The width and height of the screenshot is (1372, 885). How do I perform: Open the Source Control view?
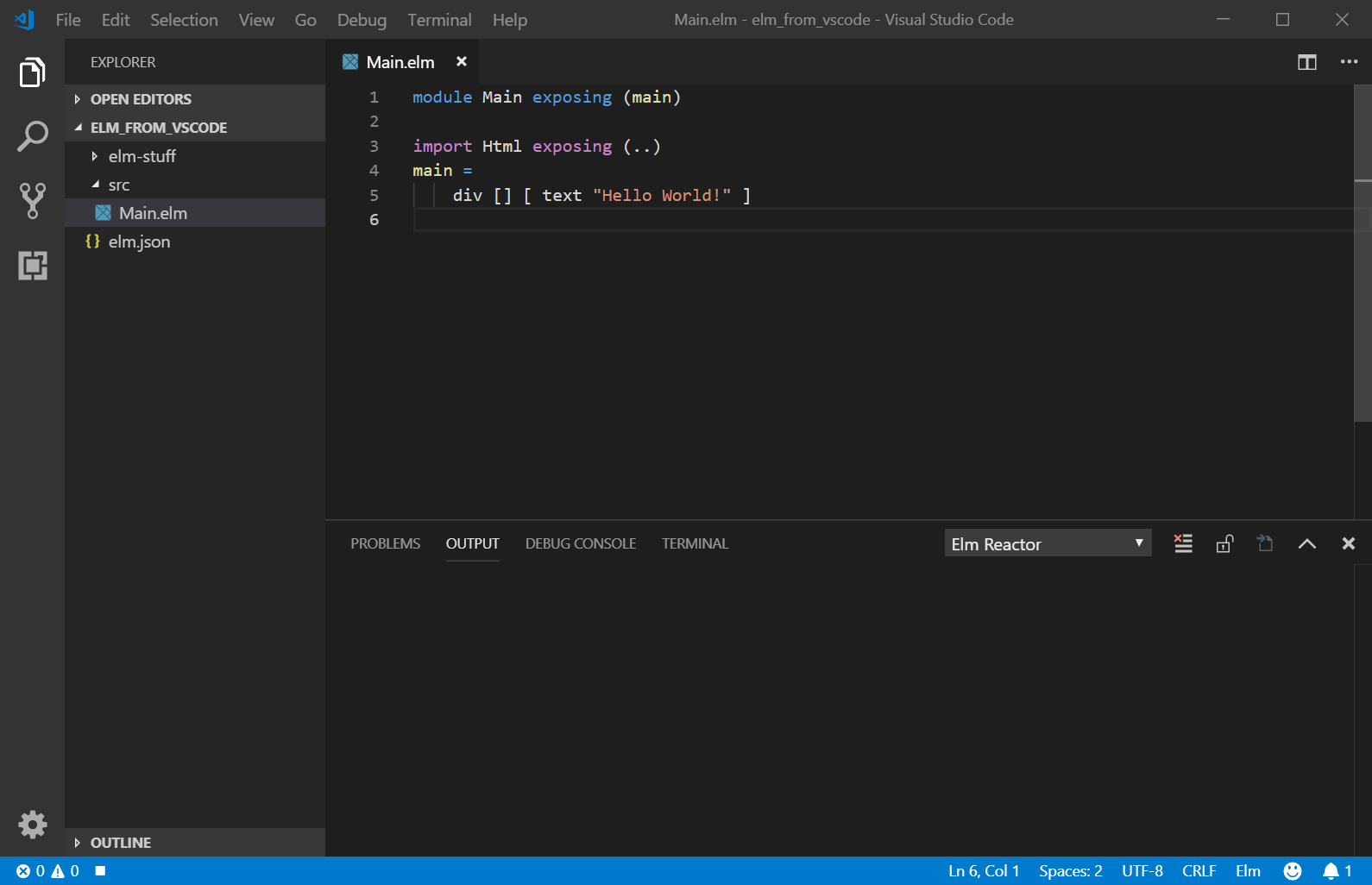pyautogui.click(x=32, y=200)
